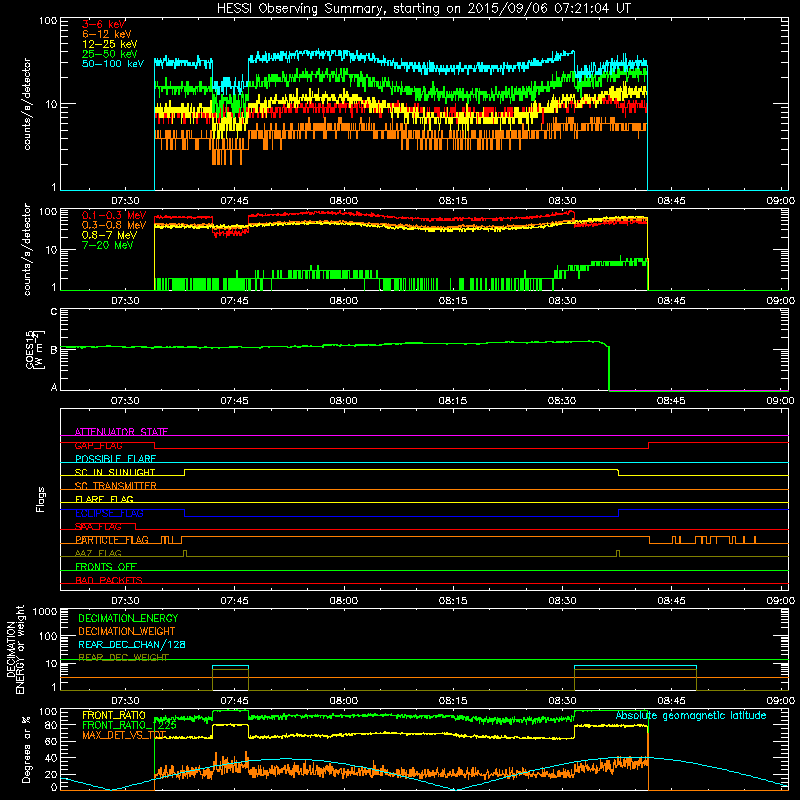Select the SC_TRANSMITTER flag label
Viewport: 800px width, 800px height.
[x=115, y=486]
